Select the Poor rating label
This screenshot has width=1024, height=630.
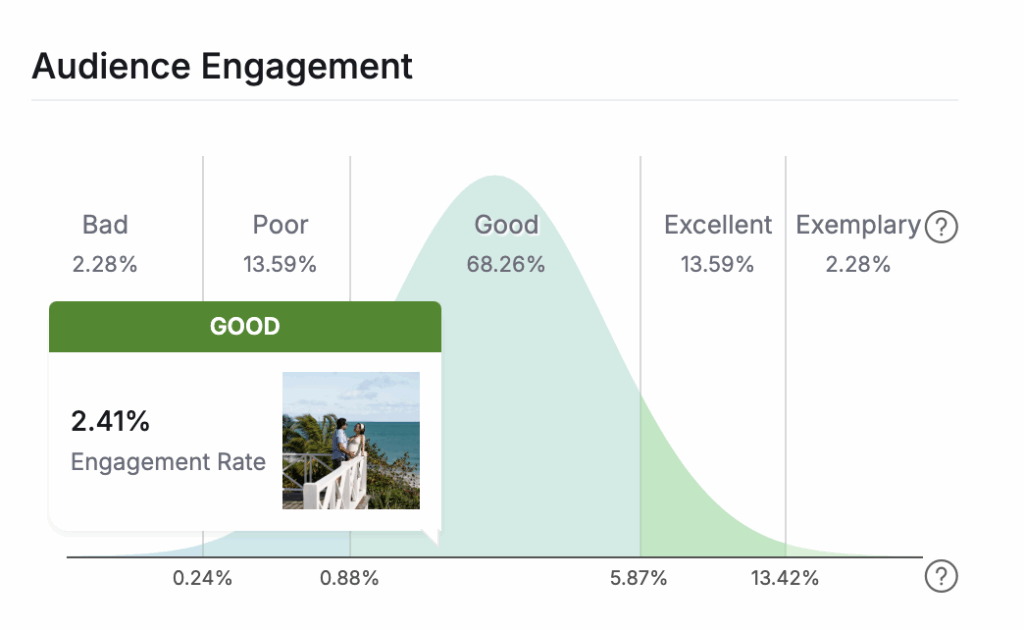tap(280, 225)
